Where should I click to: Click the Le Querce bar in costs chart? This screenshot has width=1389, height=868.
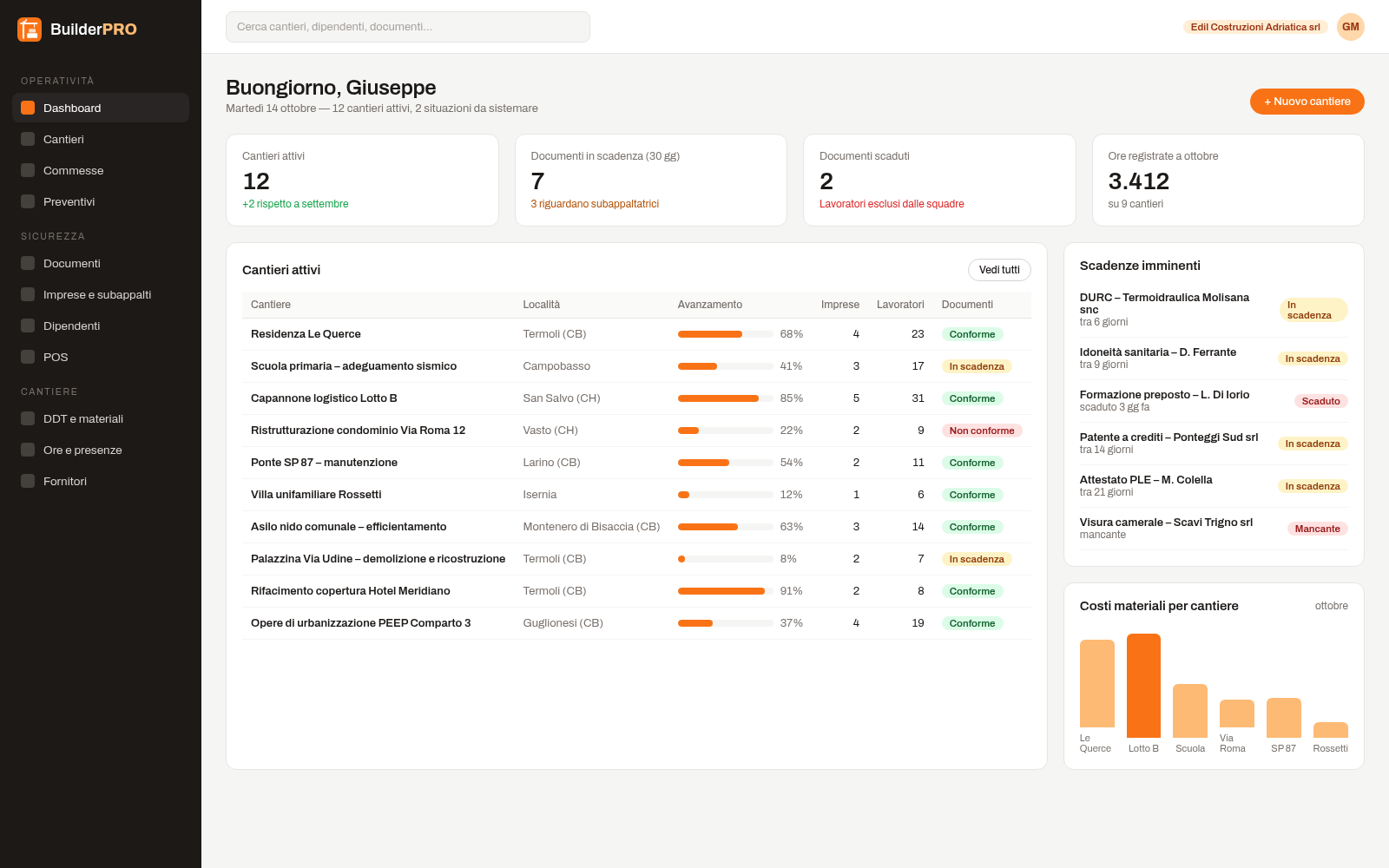(x=1097, y=683)
